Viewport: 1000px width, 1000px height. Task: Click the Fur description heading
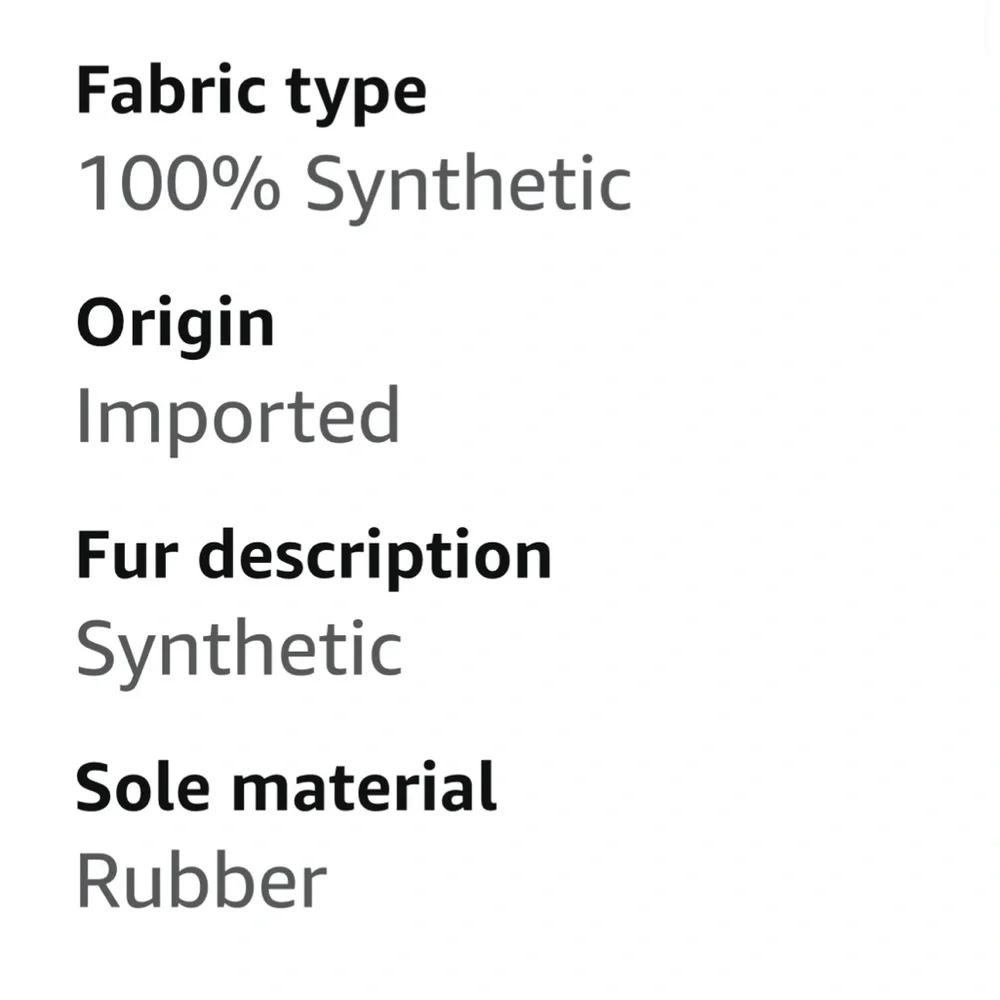point(313,556)
